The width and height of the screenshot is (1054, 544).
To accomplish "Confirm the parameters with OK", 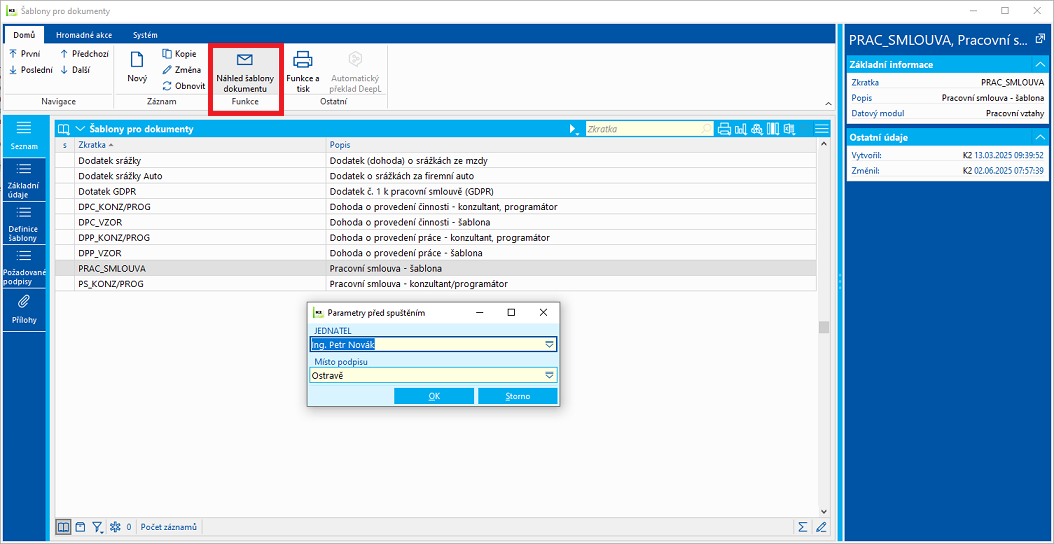I will (434, 396).
